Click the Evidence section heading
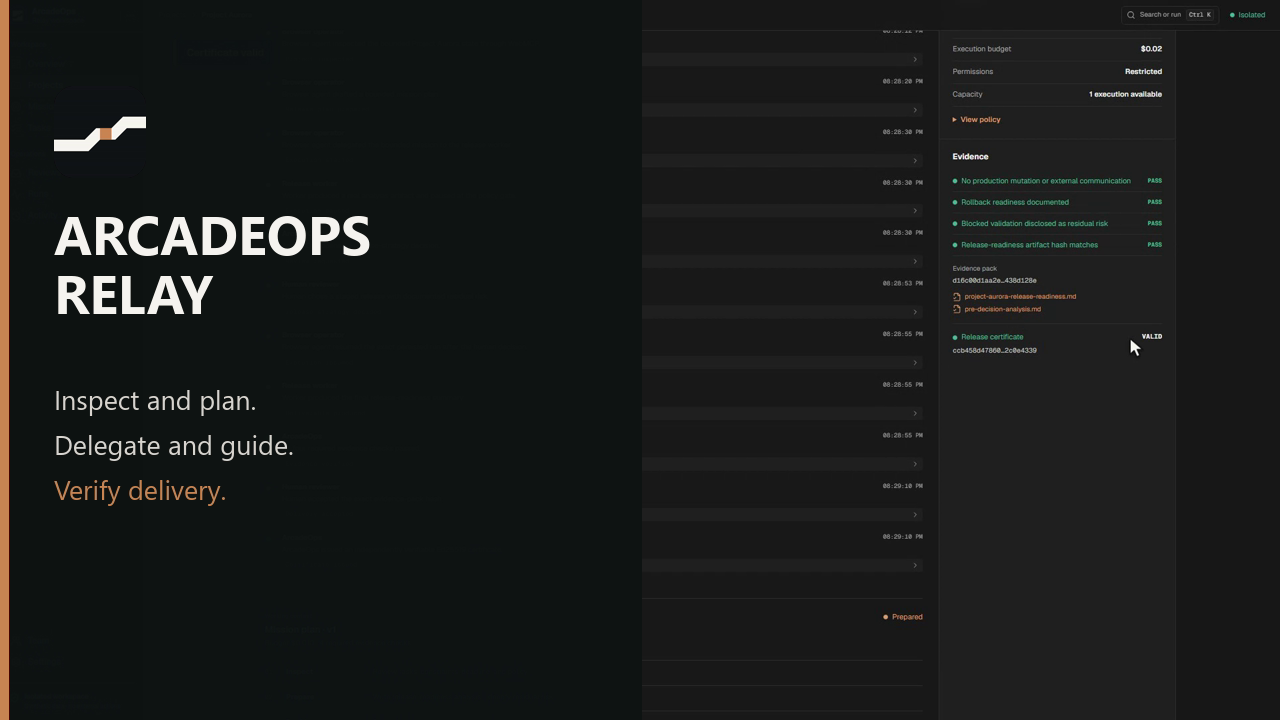 (970, 157)
